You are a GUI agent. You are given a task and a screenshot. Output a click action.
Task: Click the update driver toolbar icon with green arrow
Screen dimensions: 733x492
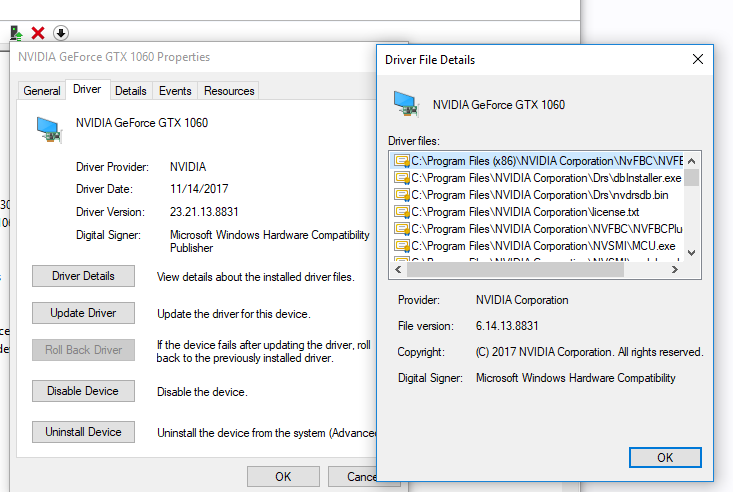point(16,33)
